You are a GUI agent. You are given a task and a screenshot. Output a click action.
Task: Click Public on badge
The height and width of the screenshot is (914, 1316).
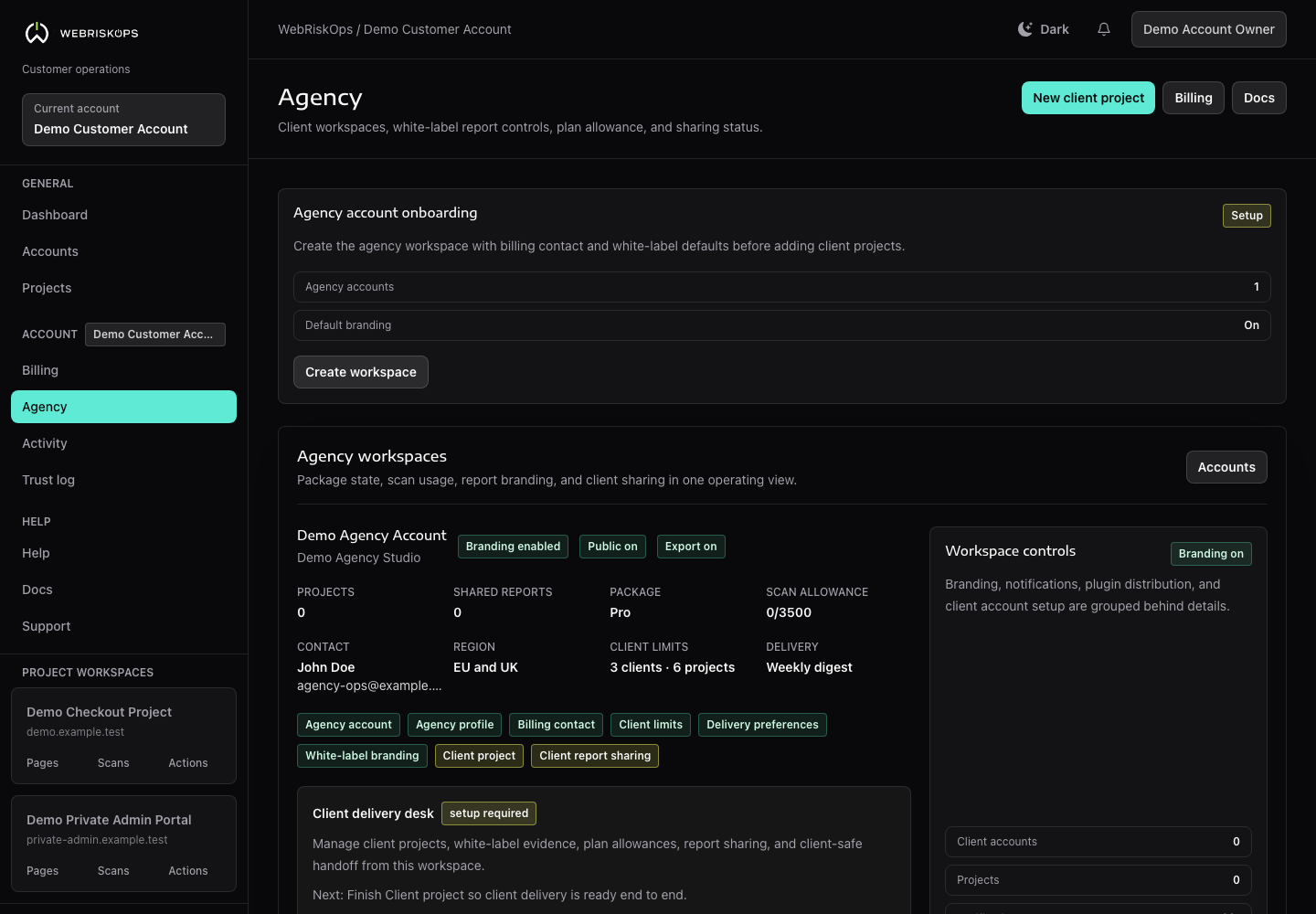pyautogui.click(x=612, y=547)
